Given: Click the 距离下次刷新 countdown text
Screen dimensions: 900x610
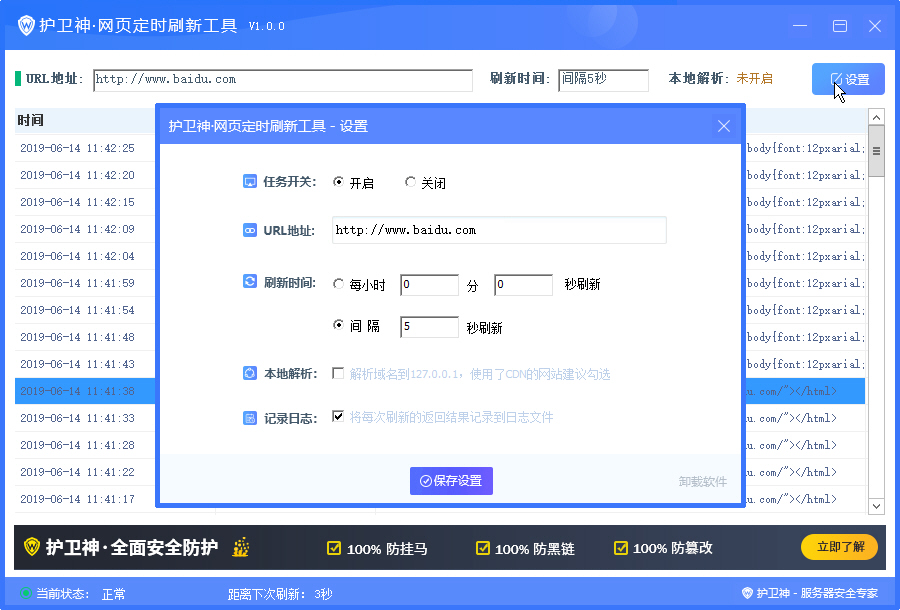Looking at the screenshot, I should pyautogui.click(x=280, y=594).
